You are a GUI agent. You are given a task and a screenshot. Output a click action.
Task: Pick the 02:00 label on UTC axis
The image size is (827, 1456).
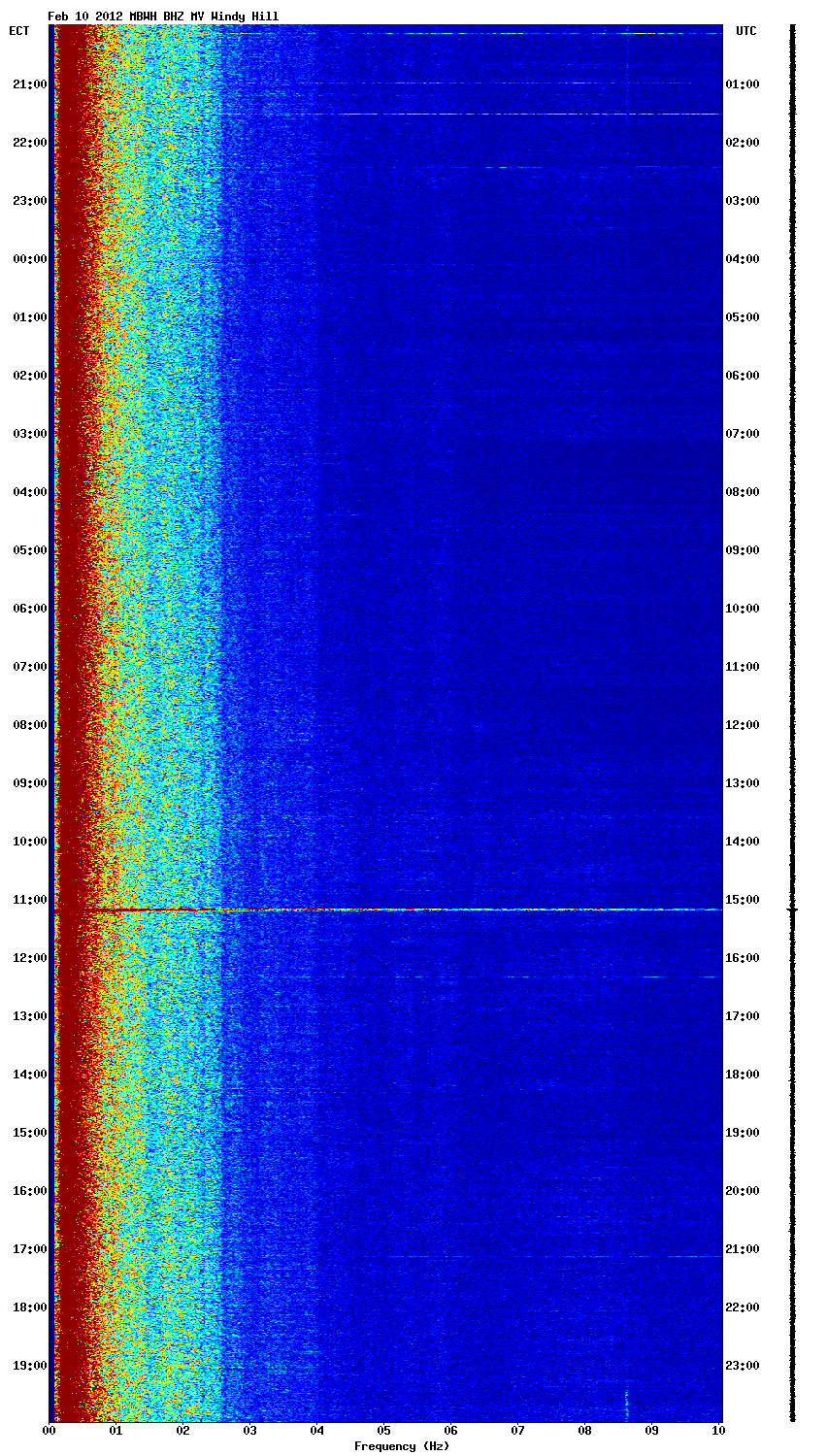coord(743,143)
